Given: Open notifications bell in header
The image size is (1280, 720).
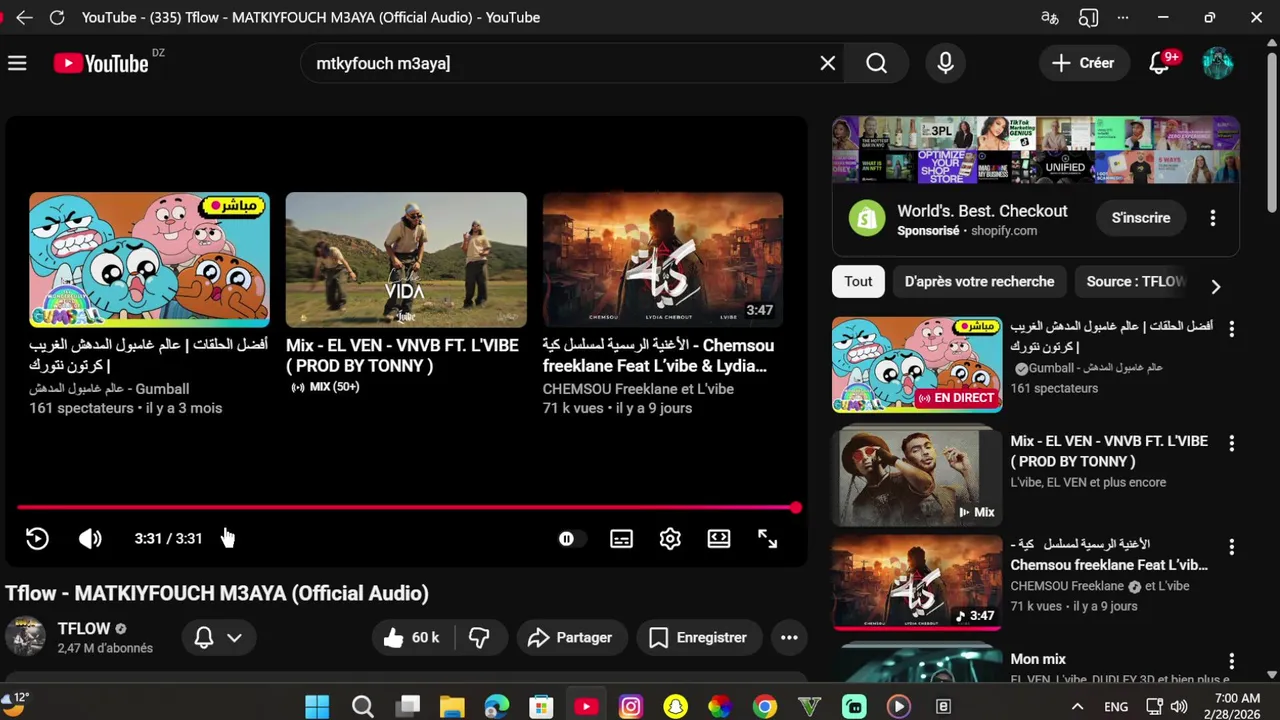Looking at the screenshot, I should 1159,63.
